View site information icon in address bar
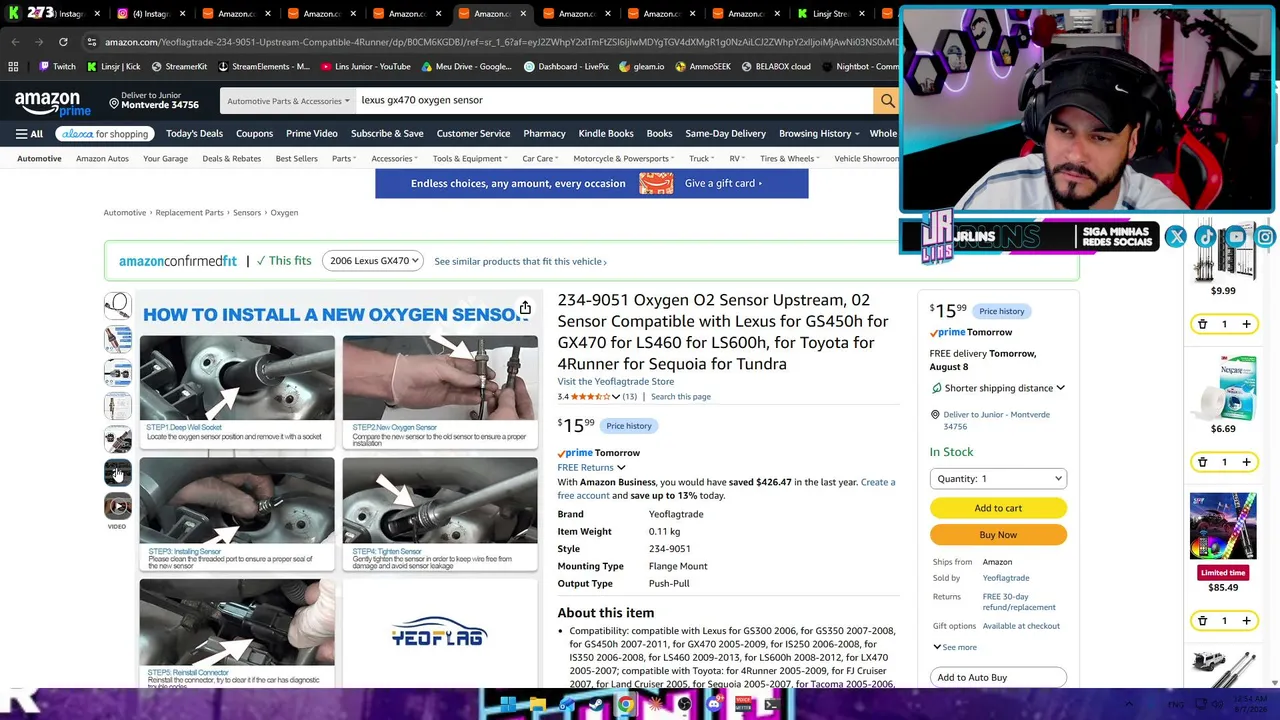The width and height of the screenshot is (1280, 720). coord(91,42)
